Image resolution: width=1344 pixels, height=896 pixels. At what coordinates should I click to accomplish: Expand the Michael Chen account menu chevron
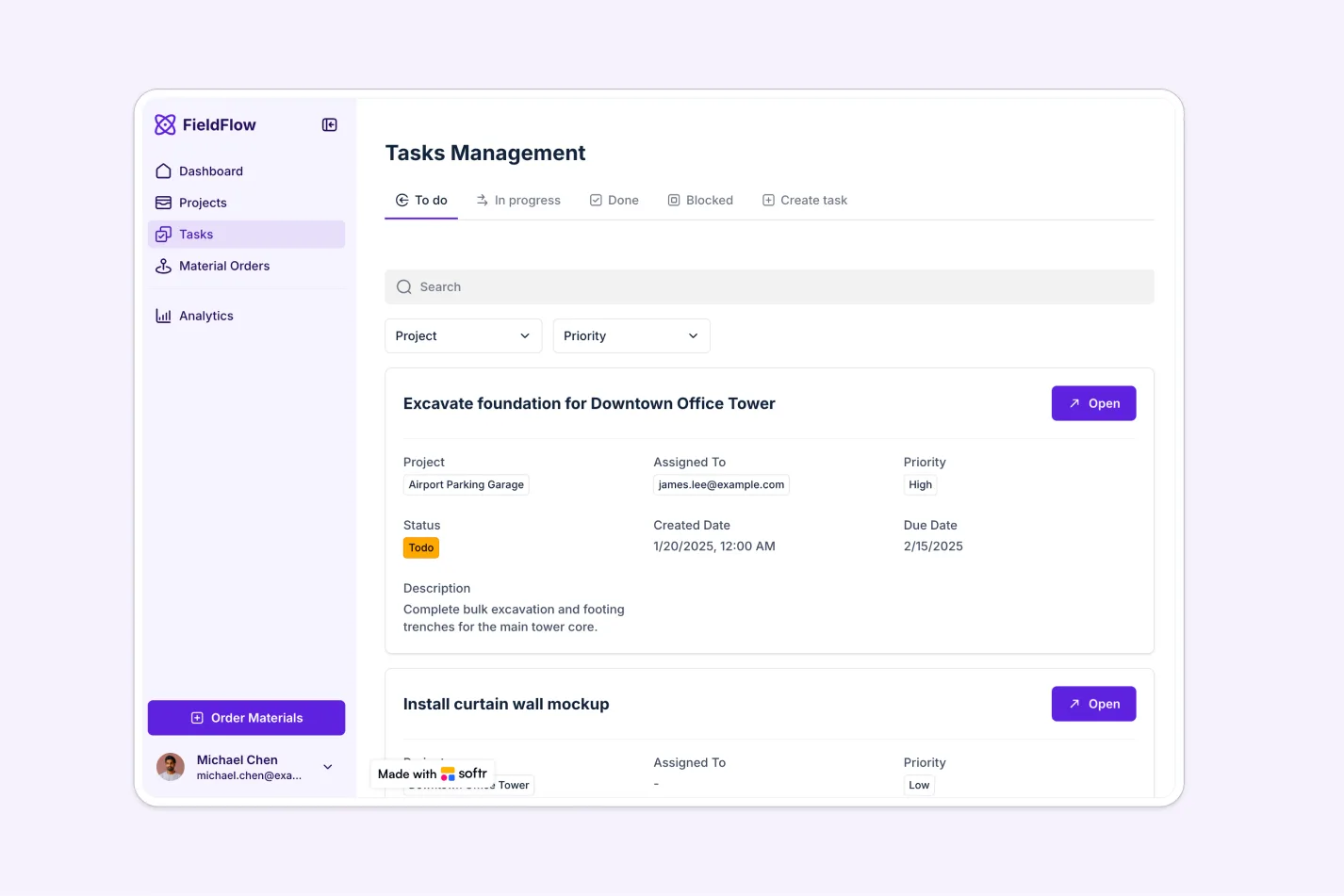tap(328, 767)
